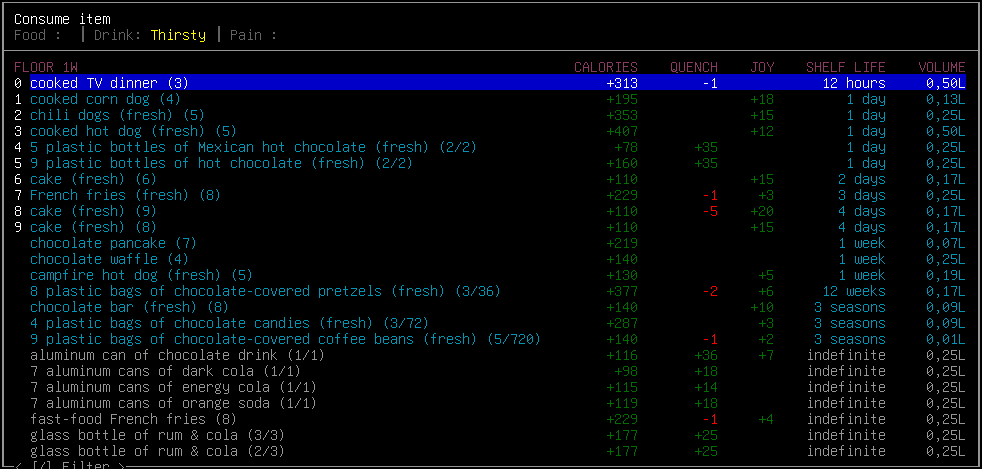Click the +7 joy of chocolate drink
This screenshot has height=469, width=982.
tap(766, 355)
